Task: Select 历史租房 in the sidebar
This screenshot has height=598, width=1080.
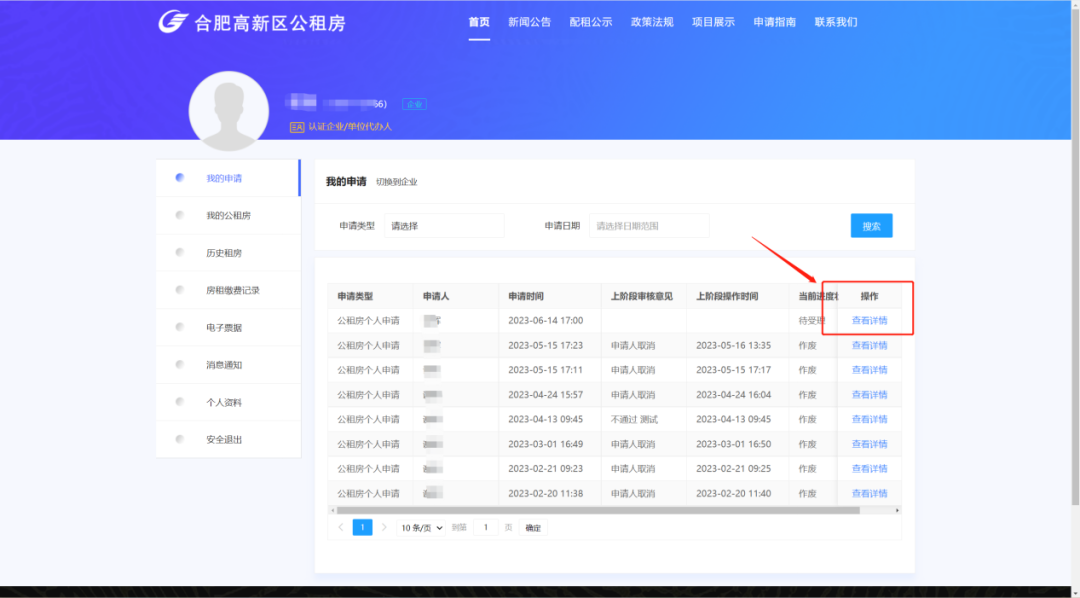Action: (224, 253)
